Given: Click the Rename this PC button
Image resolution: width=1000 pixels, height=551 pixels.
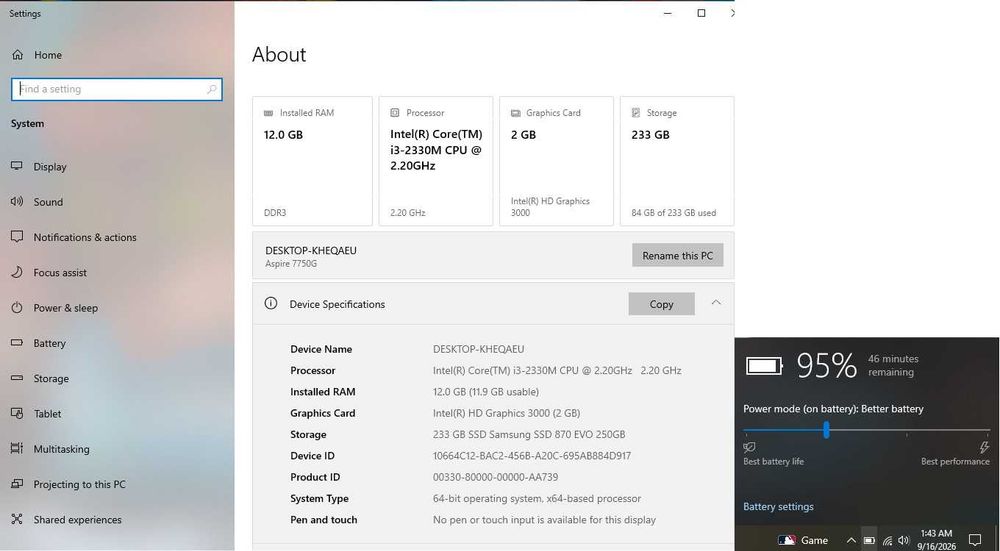Looking at the screenshot, I should tap(677, 255).
